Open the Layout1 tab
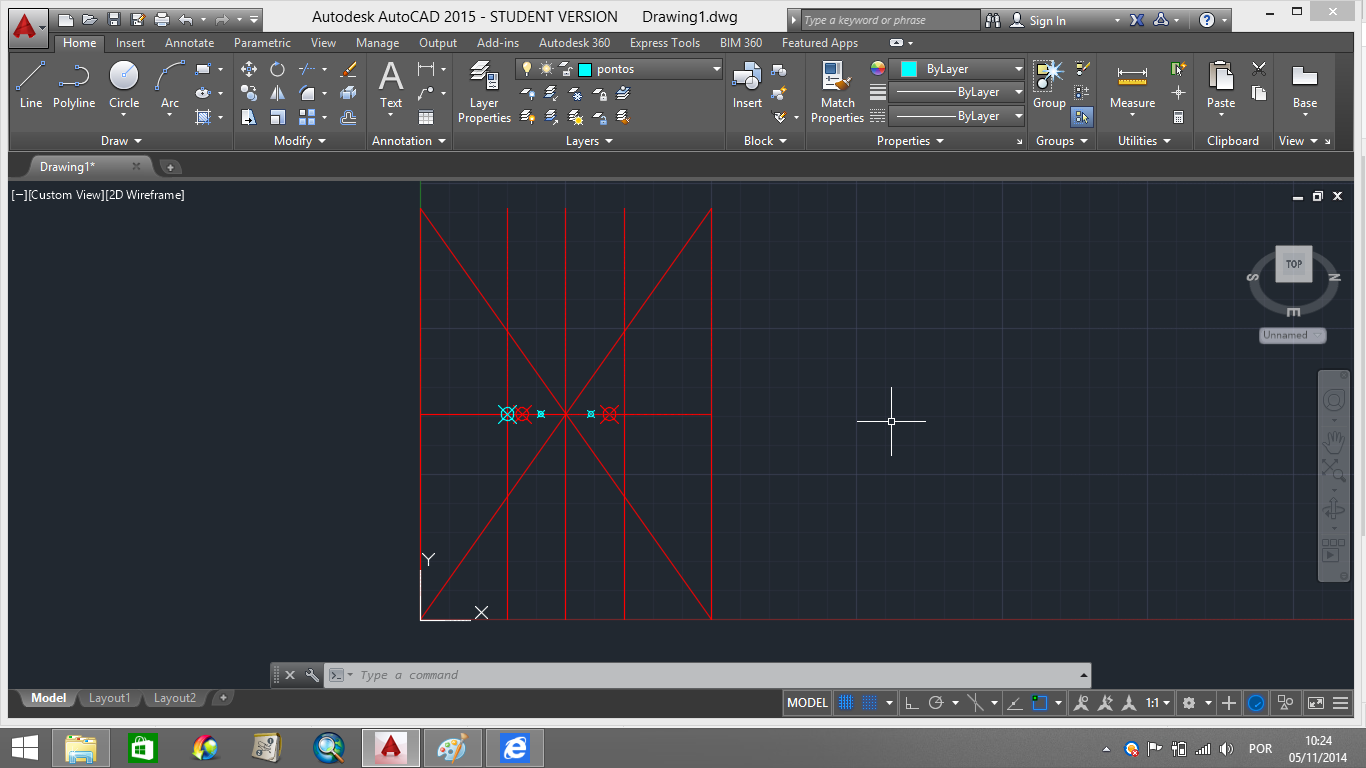 click(x=109, y=698)
